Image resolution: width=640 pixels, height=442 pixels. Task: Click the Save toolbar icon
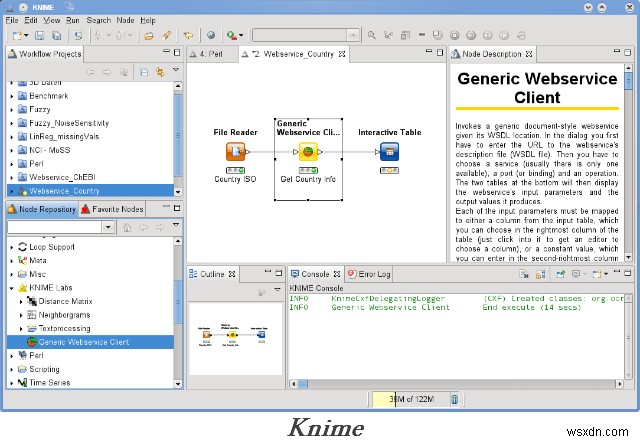coord(39,36)
